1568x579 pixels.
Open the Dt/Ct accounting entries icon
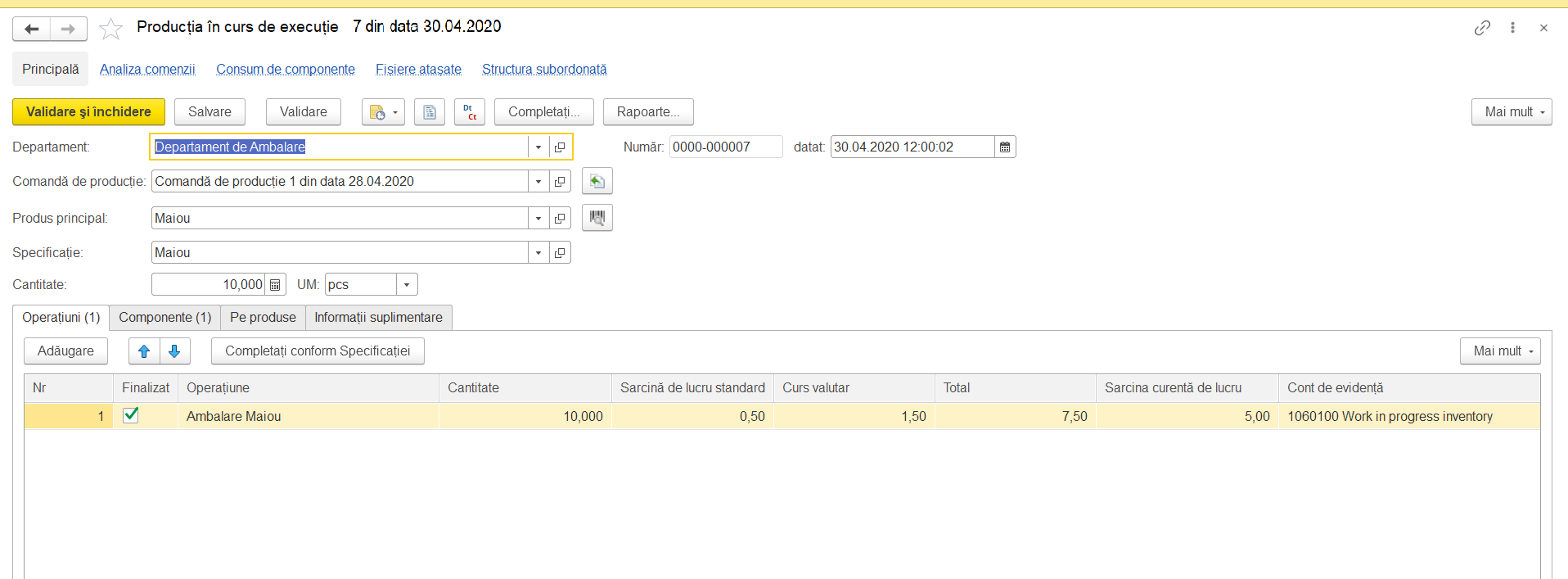pyautogui.click(x=470, y=112)
